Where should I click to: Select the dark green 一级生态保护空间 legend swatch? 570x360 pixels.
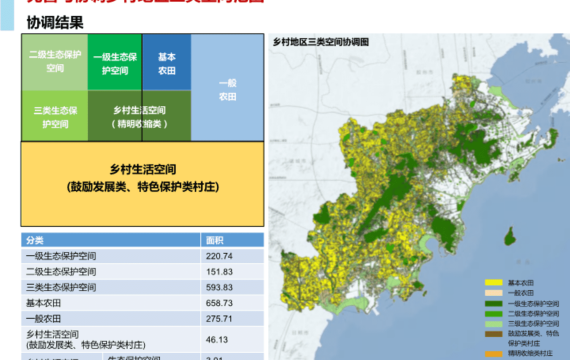coord(493,303)
